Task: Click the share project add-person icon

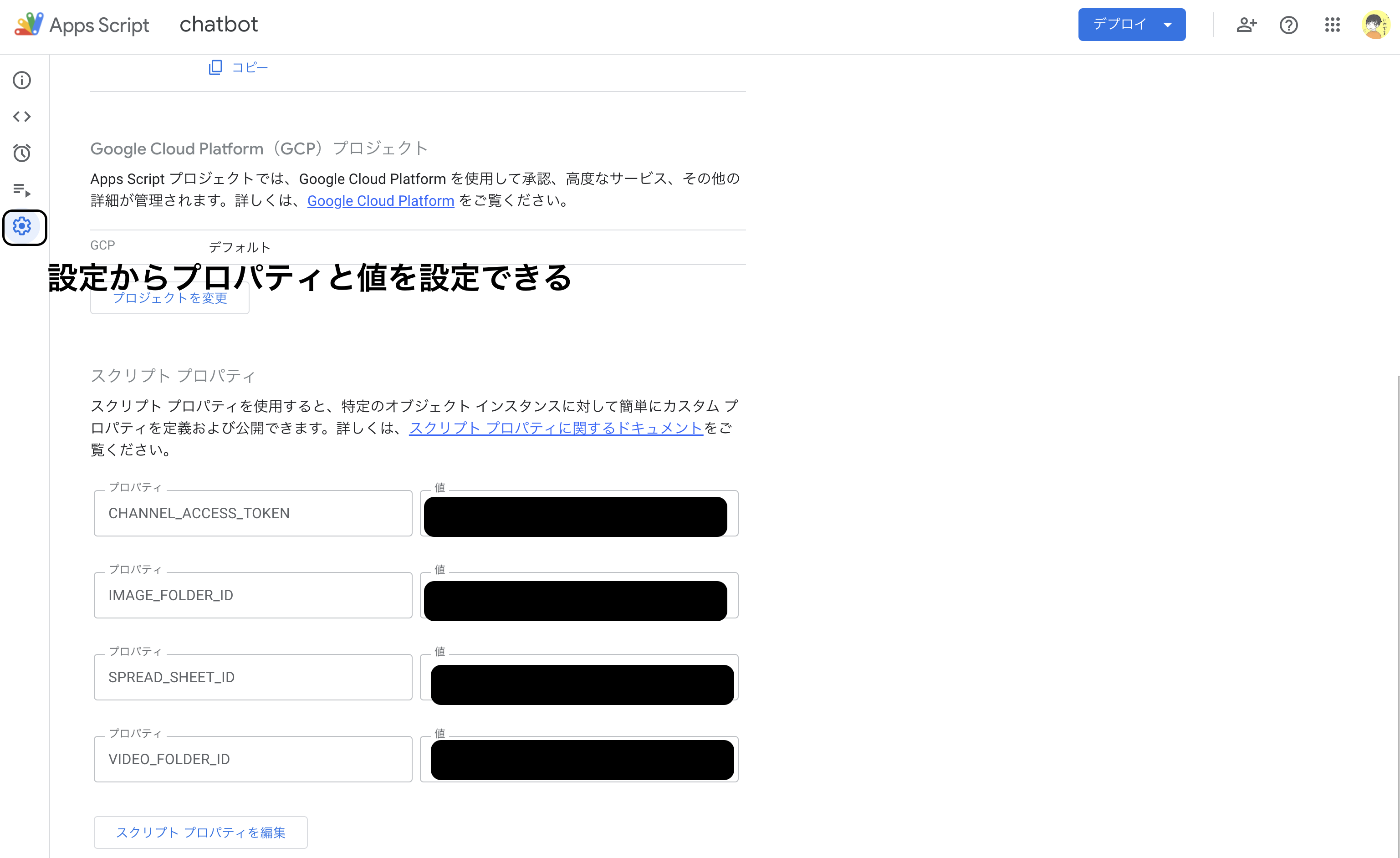Action: click(x=1246, y=25)
